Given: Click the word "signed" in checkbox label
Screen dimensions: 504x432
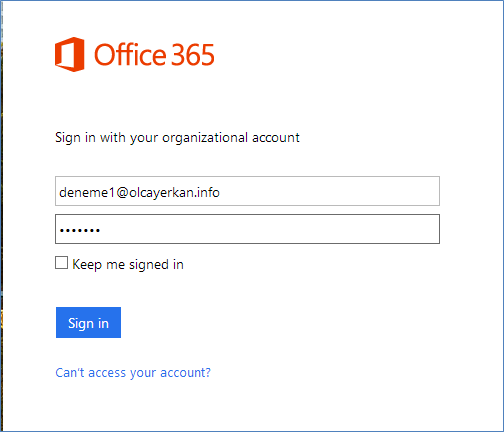Looking at the screenshot, I should point(149,265).
